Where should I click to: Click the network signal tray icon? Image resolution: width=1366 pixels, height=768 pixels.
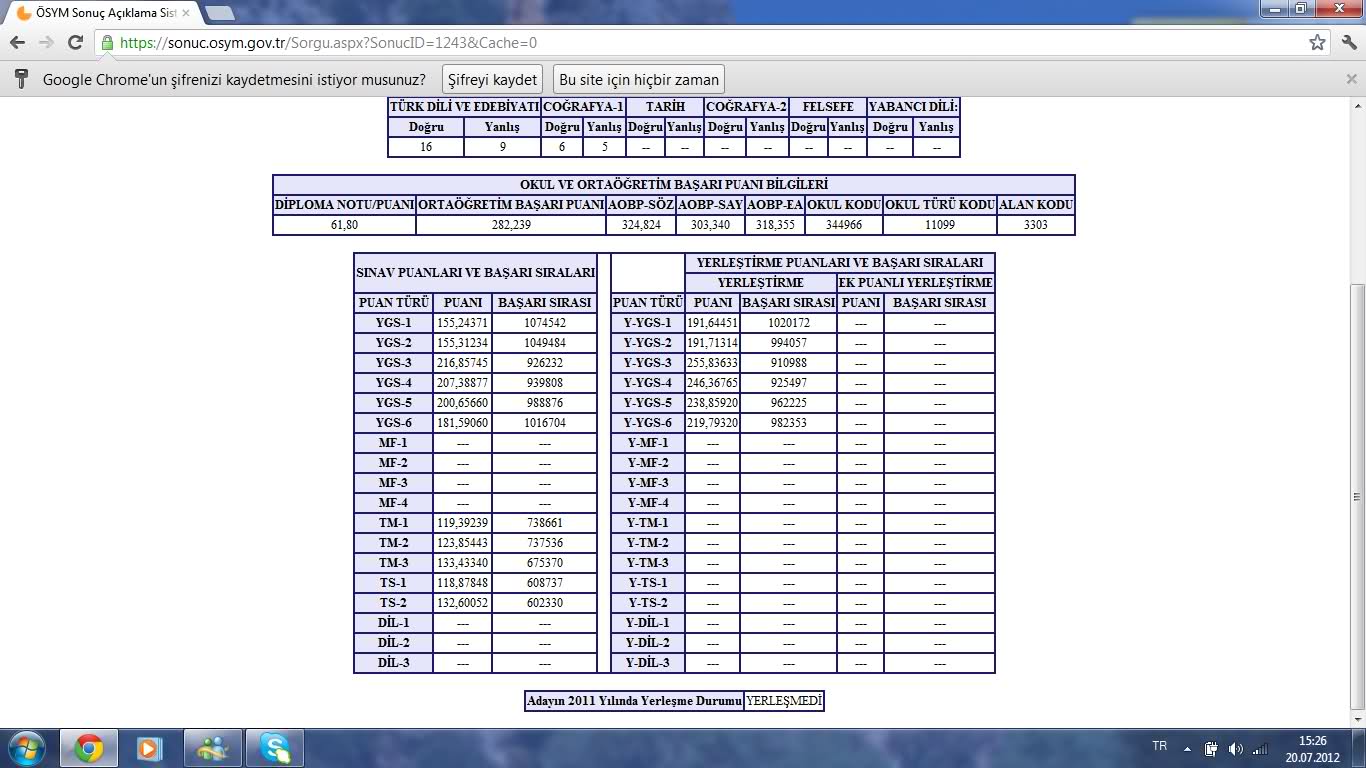pyautogui.click(x=1260, y=748)
